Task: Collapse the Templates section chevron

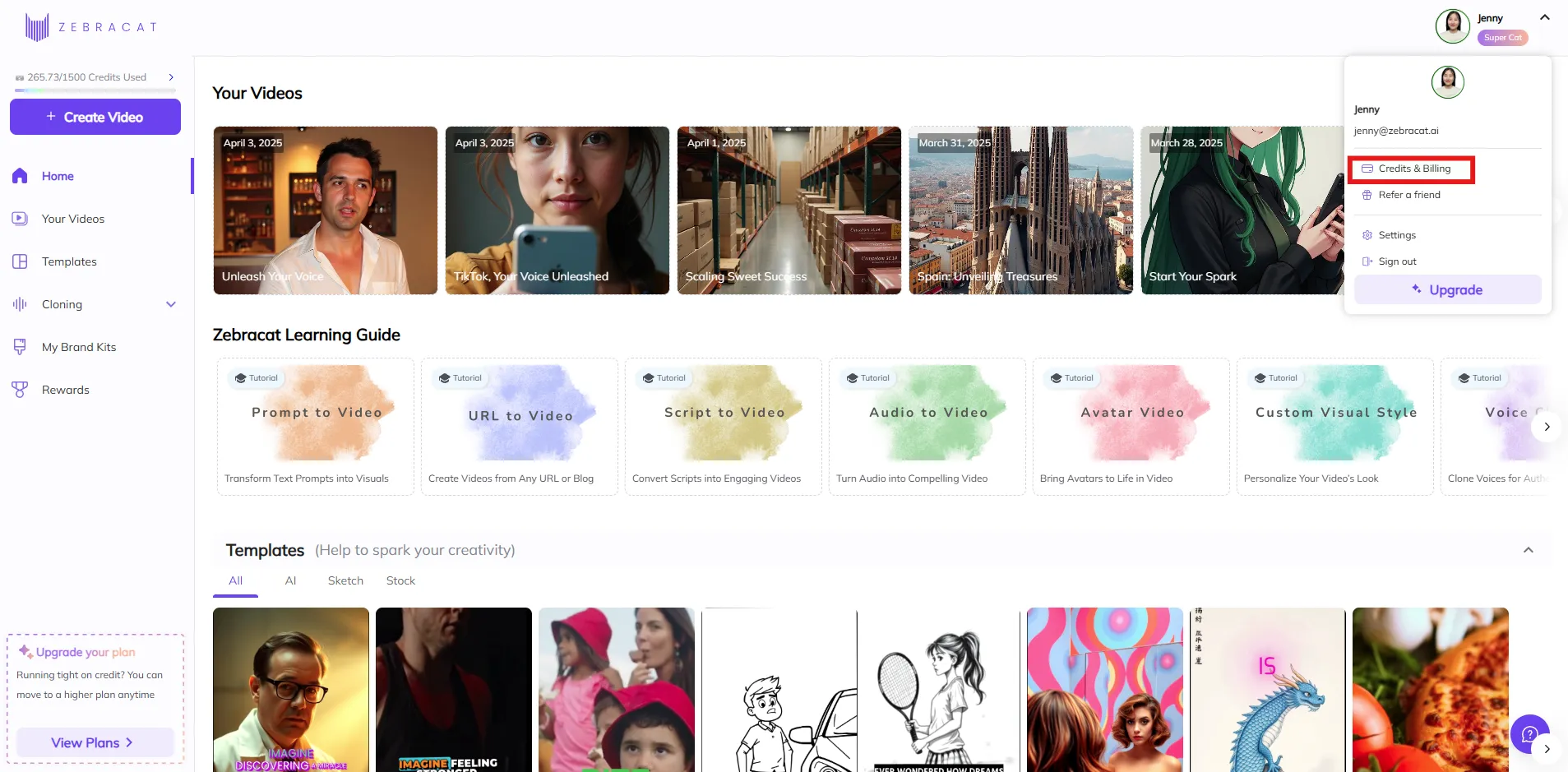Action: (1529, 550)
